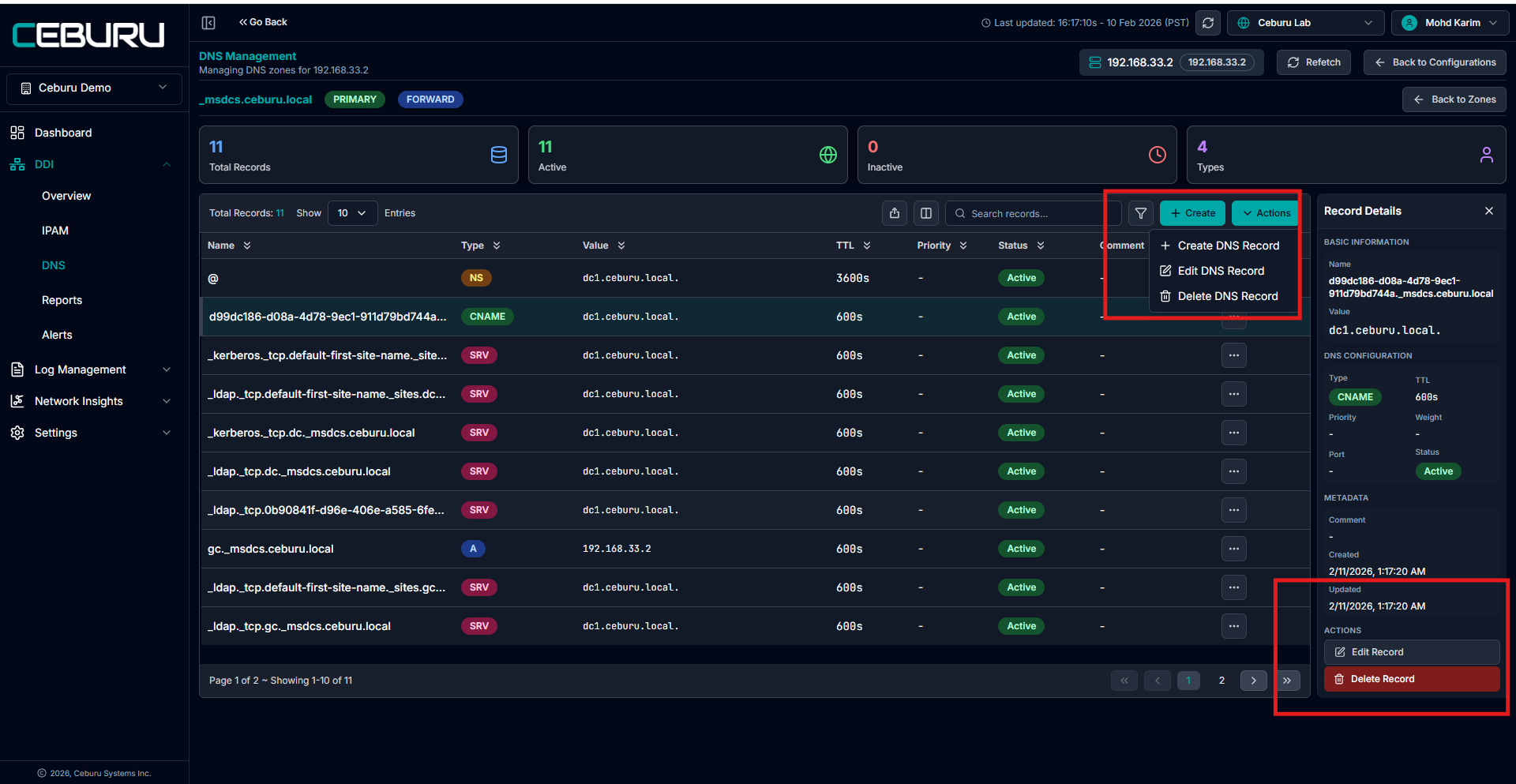Open row menu for _ldap._tcp.dc._msdcs.ceburu.local

point(1234,471)
